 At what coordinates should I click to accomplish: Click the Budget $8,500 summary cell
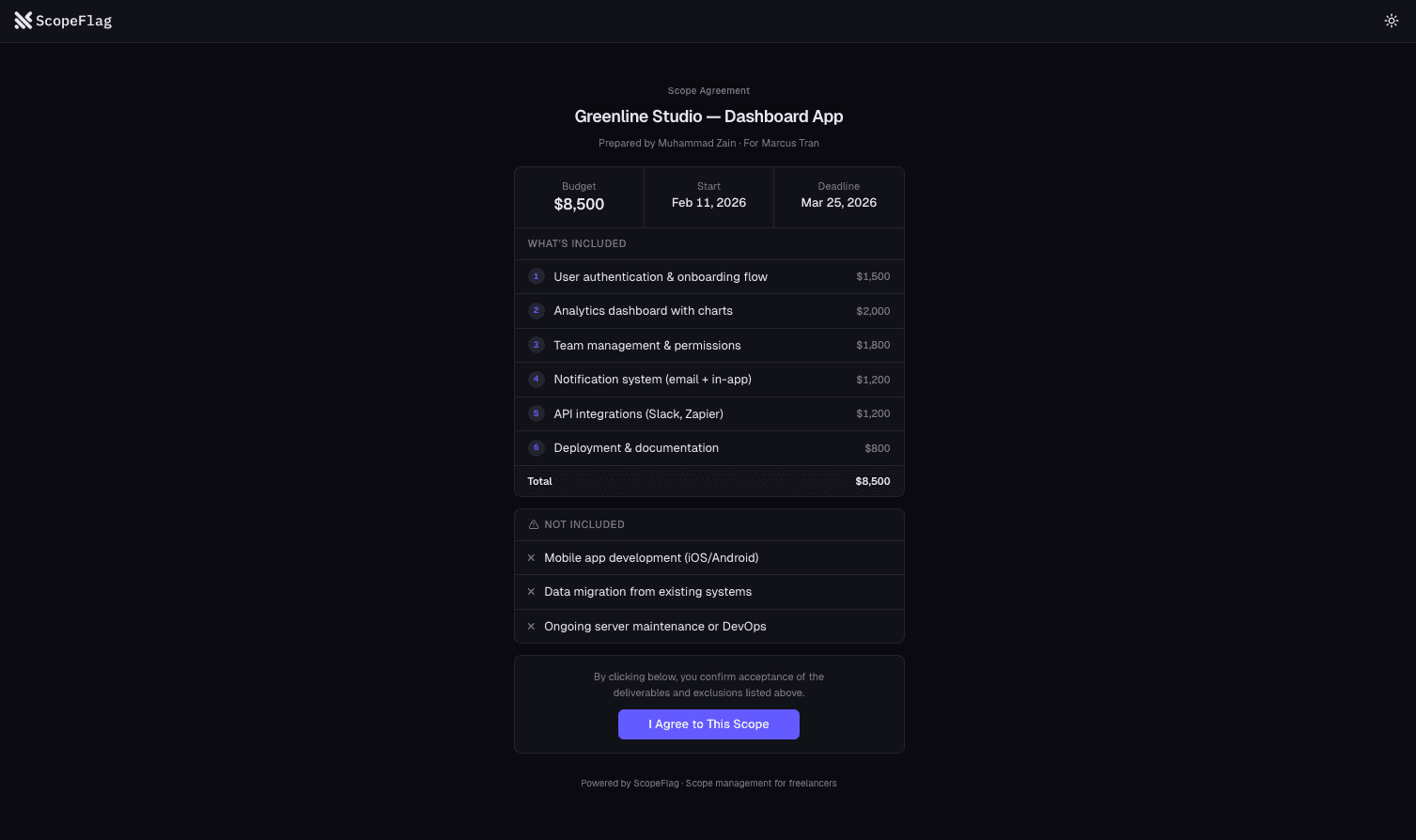tap(578, 196)
